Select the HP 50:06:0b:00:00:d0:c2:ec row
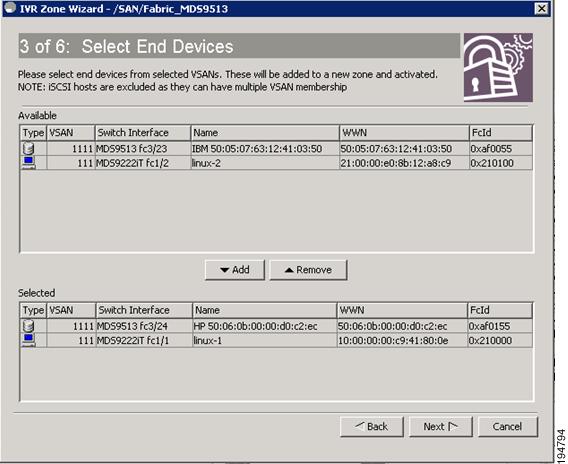Image resolution: width=568 pixels, height=464 pixels. click(276, 326)
